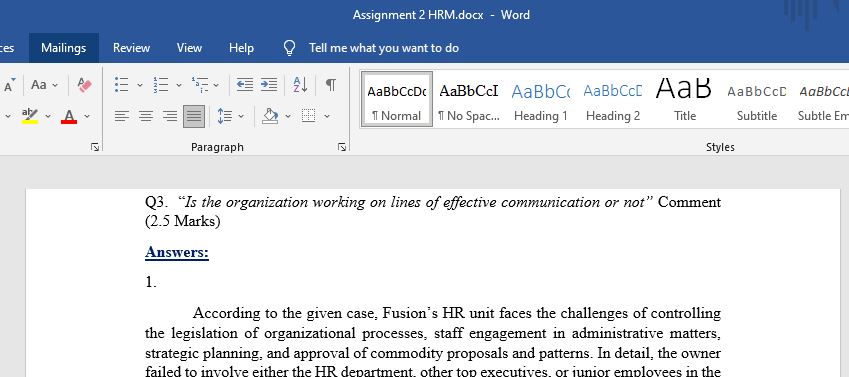
Task: Apply borders to the paragraph
Action: tap(309, 116)
